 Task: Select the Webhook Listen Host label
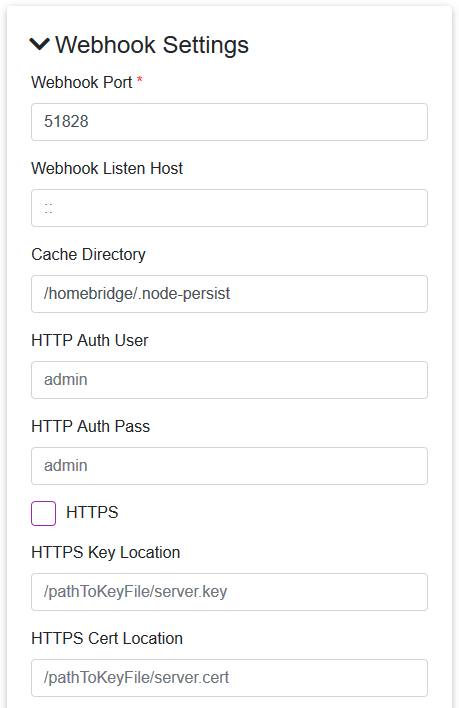107,168
